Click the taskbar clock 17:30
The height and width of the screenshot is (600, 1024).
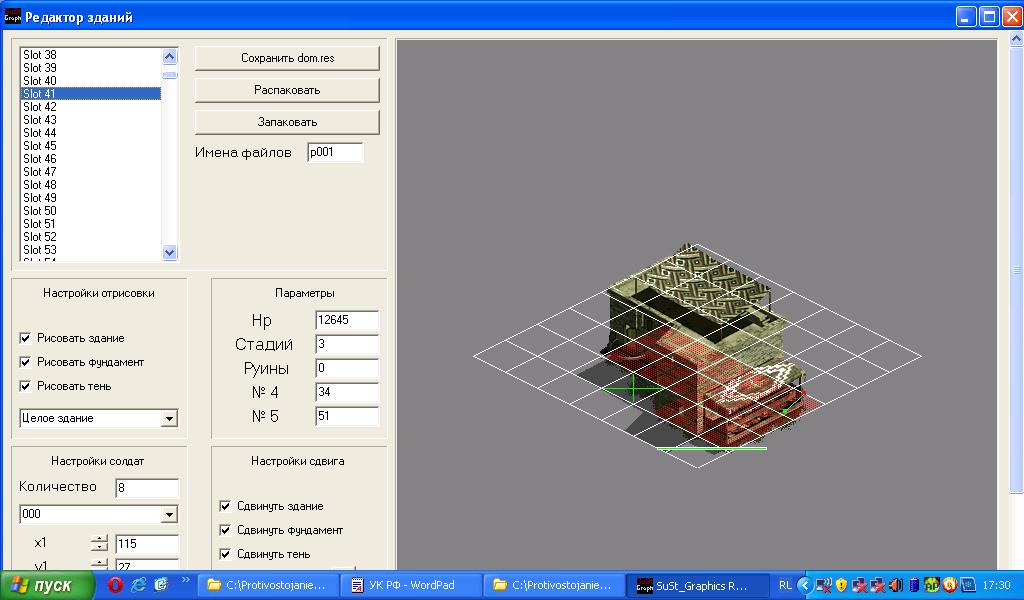click(997, 586)
